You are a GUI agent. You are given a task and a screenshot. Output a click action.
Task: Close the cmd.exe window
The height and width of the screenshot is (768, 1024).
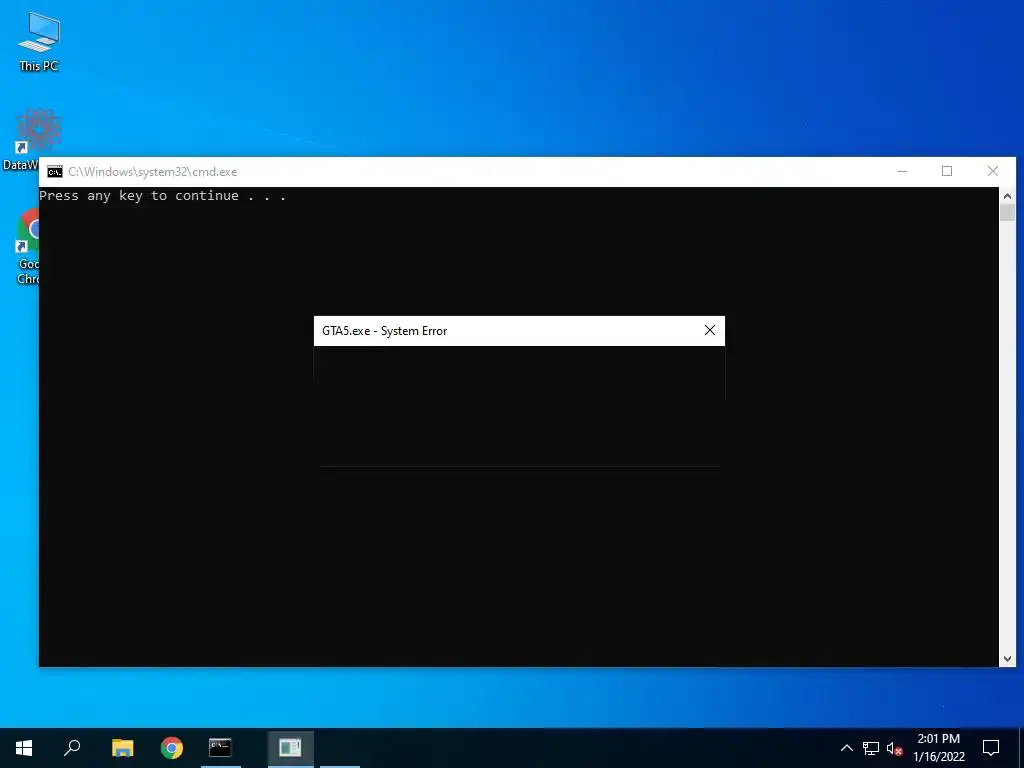coord(993,171)
